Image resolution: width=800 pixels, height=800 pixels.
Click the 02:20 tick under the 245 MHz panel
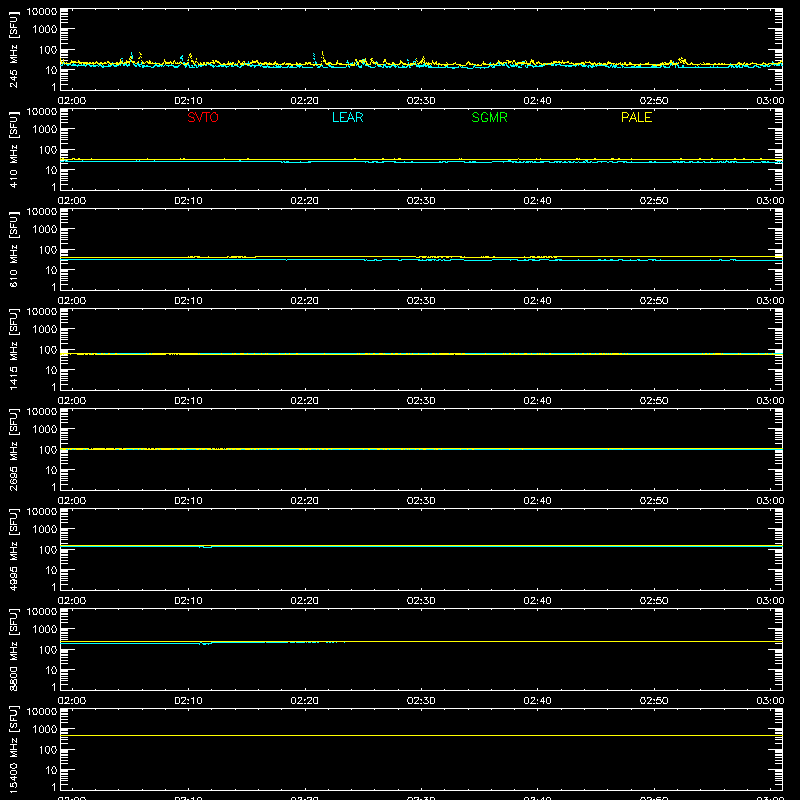pyautogui.click(x=305, y=101)
